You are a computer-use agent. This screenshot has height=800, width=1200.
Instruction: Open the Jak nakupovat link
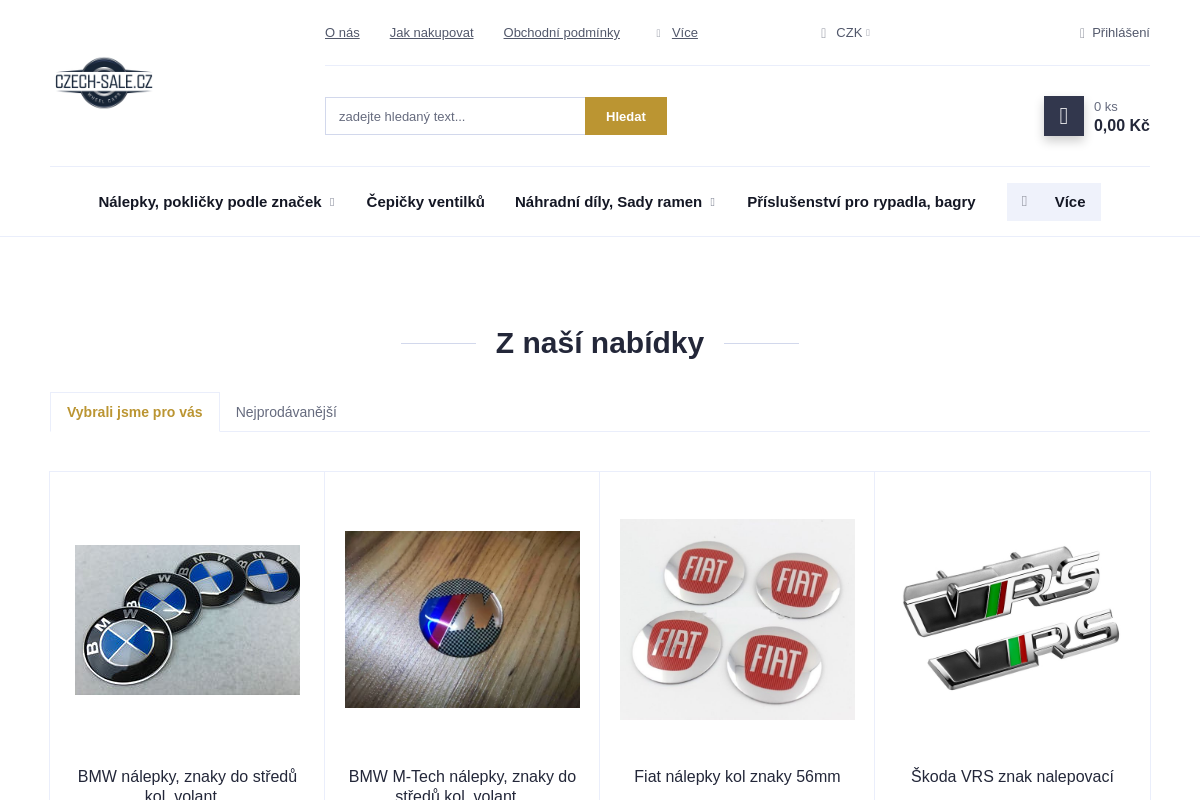point(432,33)
